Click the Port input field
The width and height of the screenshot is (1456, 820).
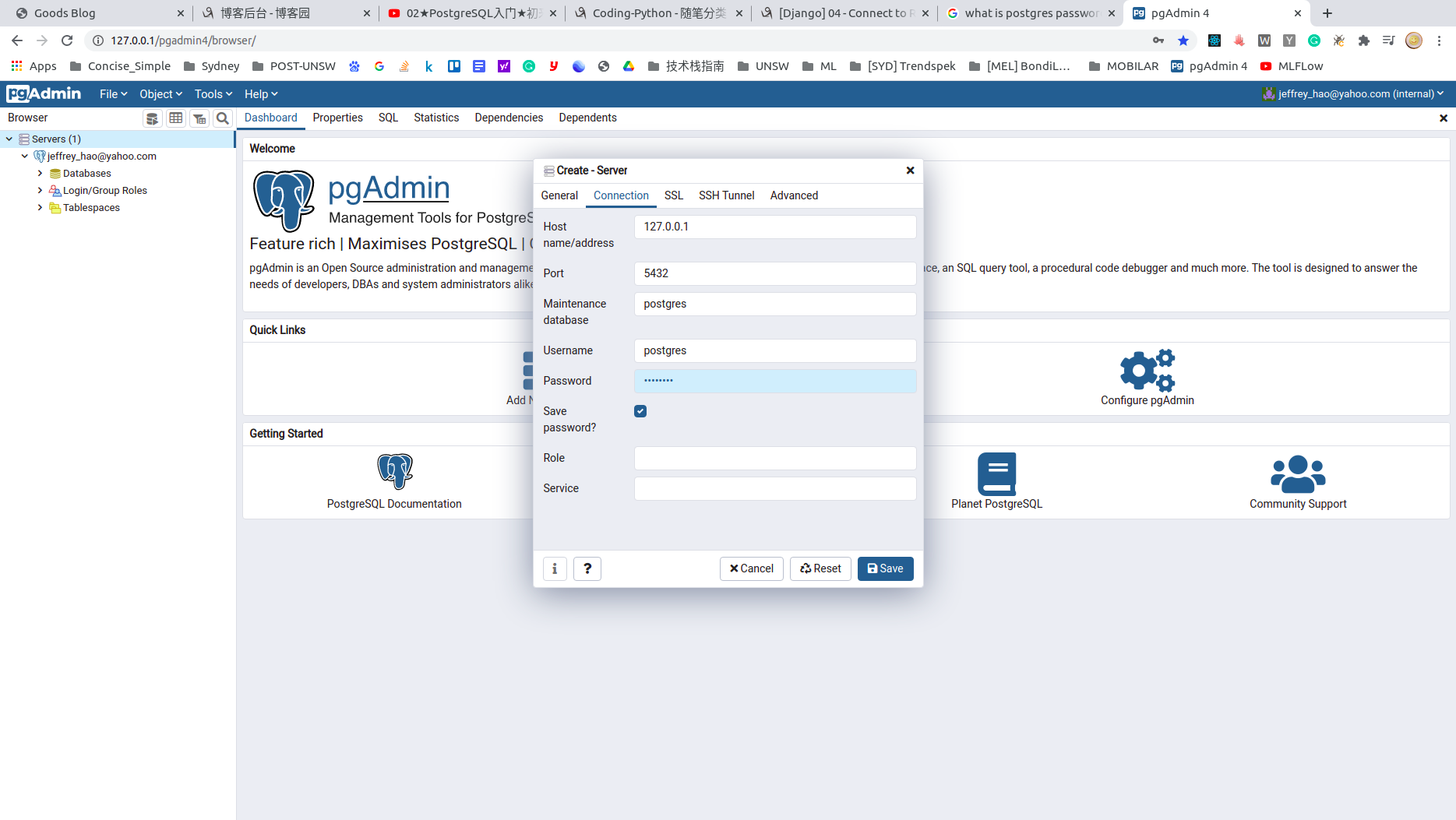click(775, 273)
